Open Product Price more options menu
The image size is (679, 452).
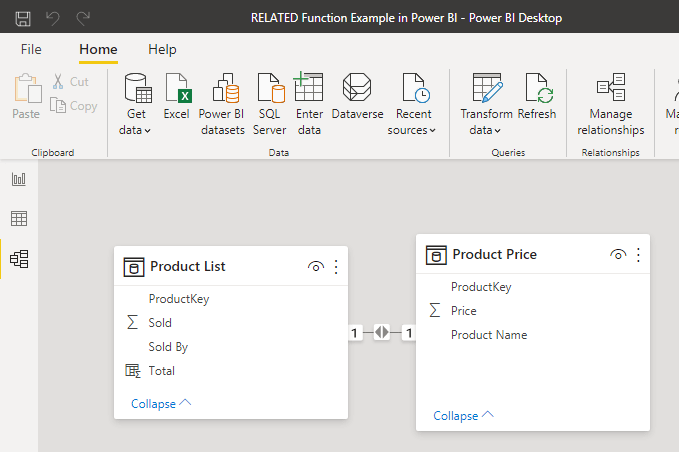coord(638,255)
